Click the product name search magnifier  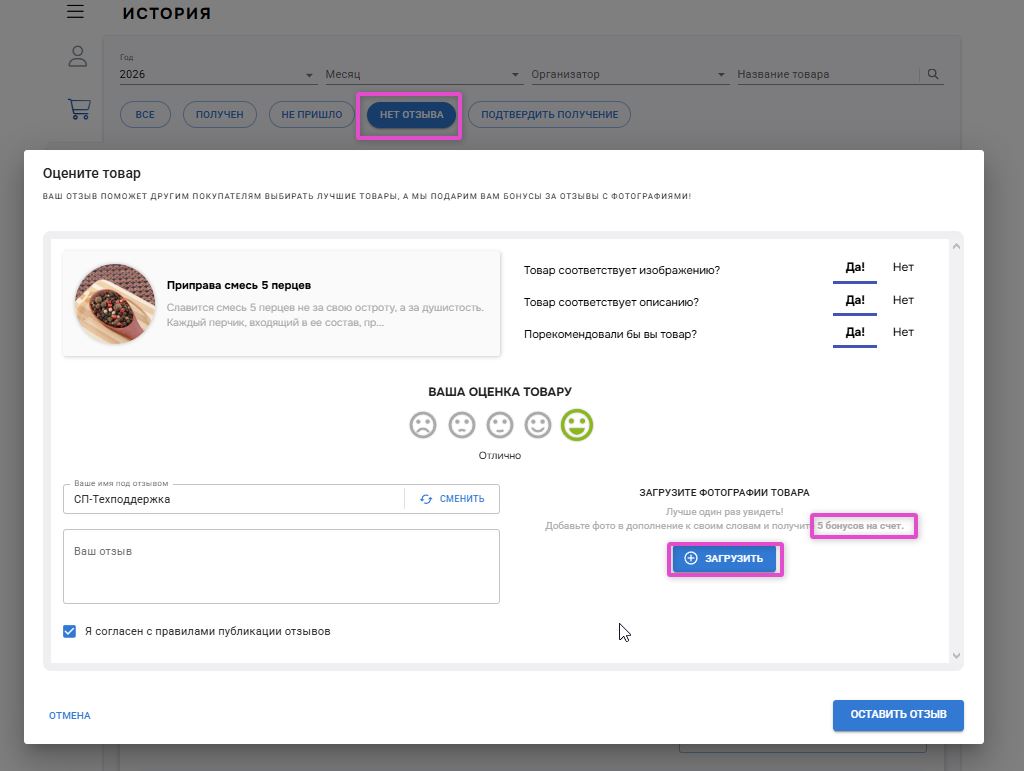(933, 74)
